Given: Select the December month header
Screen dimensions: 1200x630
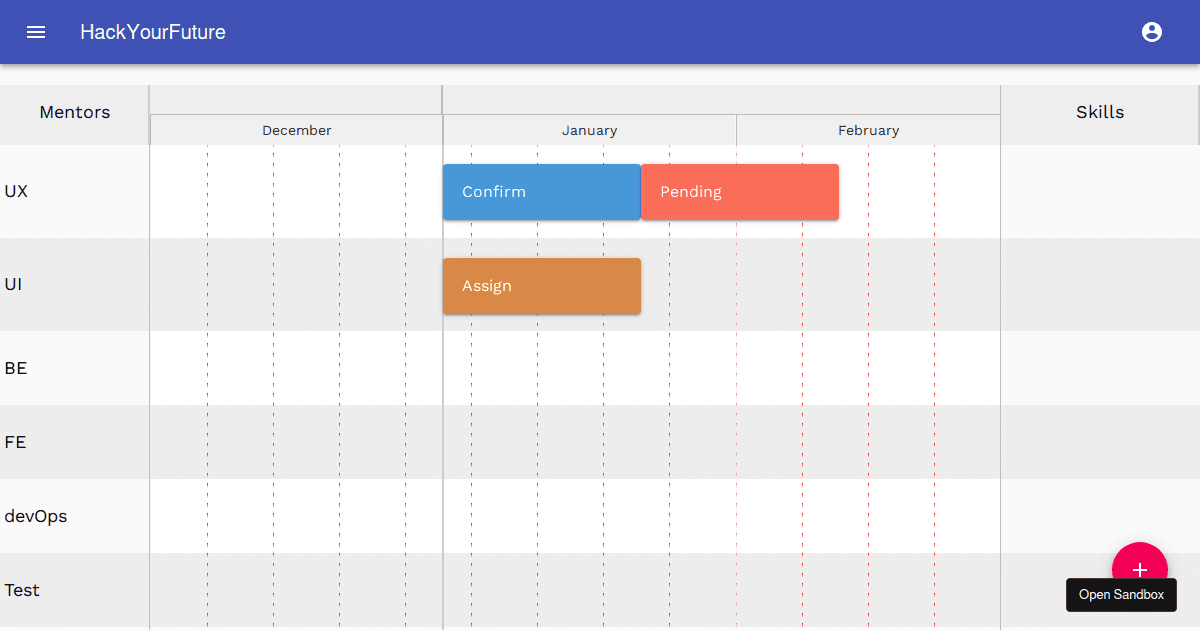Looking at the screenshot, I should pyautogui.click(x=297, y=130).
